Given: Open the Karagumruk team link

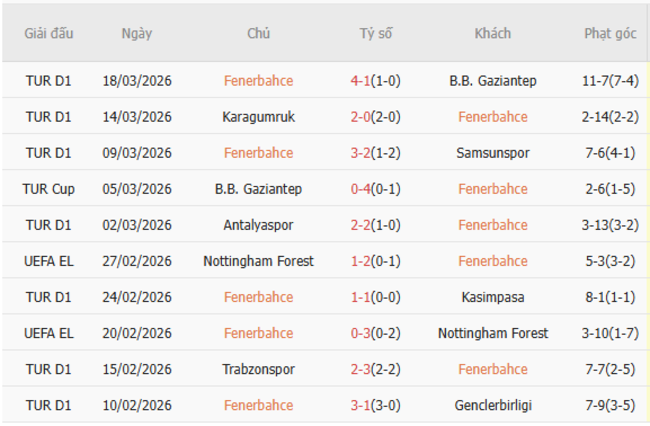Looking at the screenshot, I should (x=258, y=117).
